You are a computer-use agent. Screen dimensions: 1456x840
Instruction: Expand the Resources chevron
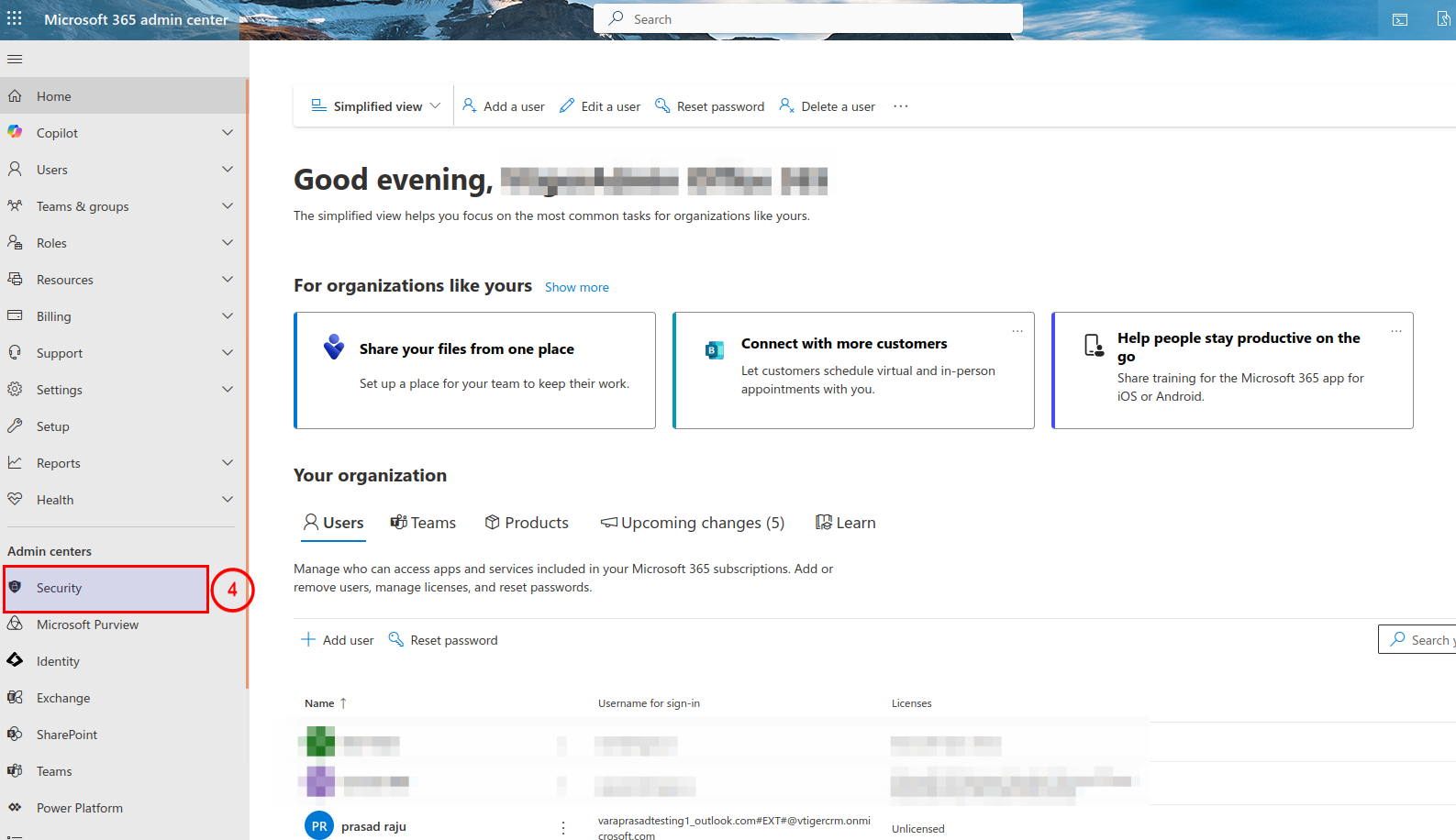[228, 280]
